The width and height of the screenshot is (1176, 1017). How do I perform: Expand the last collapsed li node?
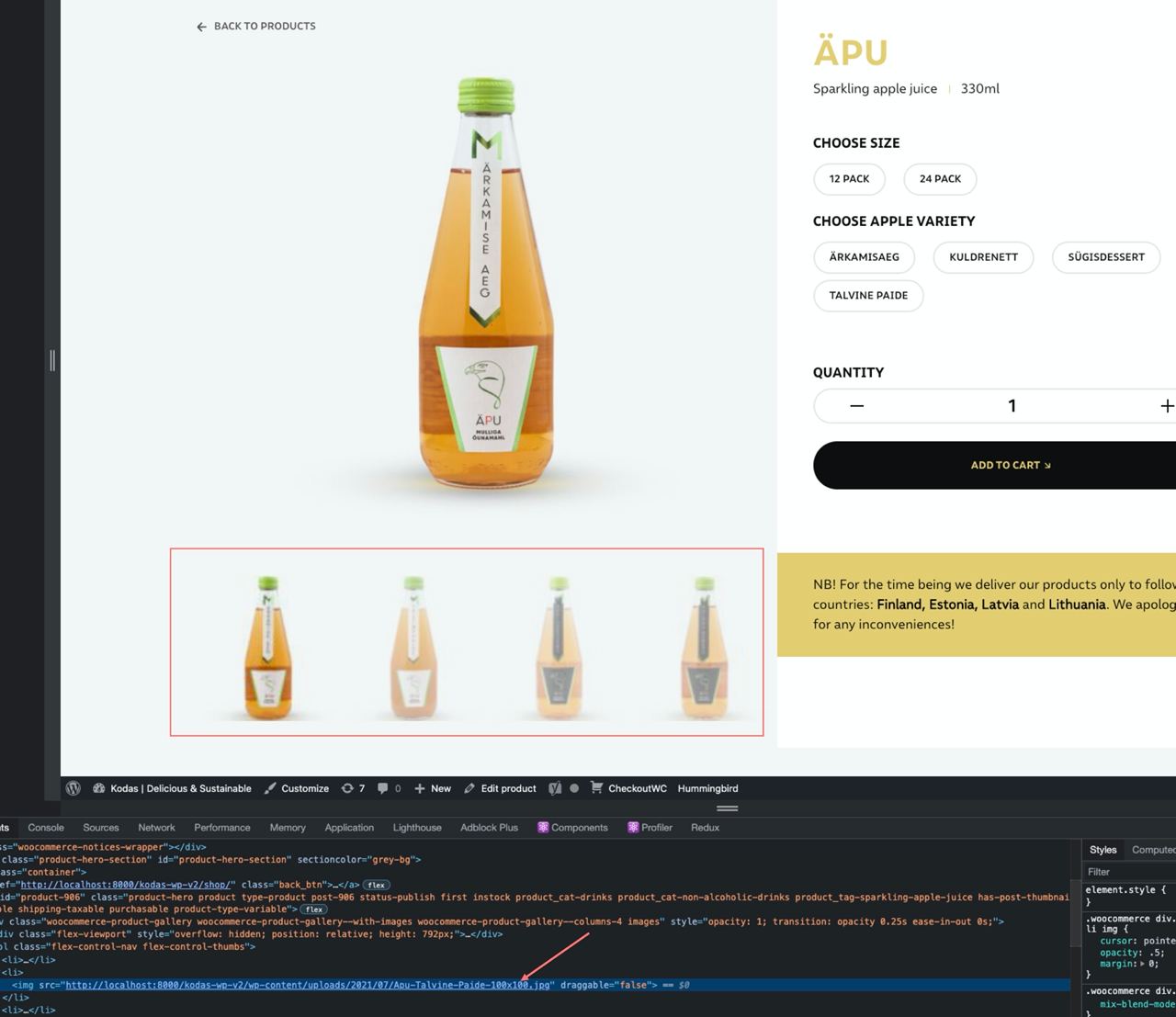pyautogui.click(x=28, y=1010)
